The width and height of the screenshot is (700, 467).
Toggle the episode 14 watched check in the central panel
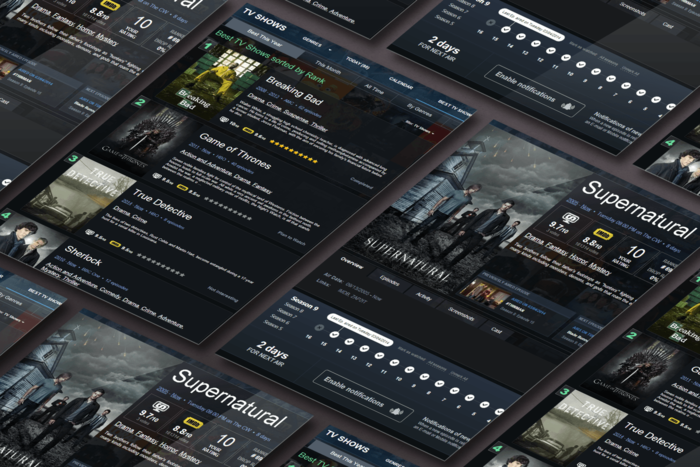pyautogui.click(x=349, y=341)
